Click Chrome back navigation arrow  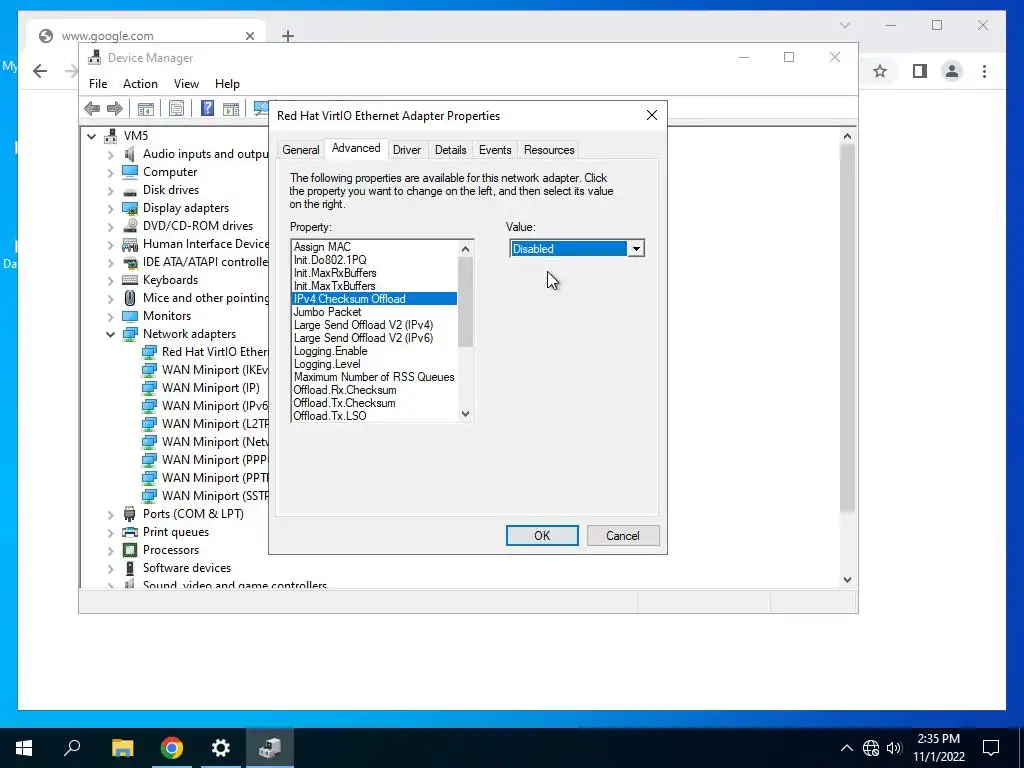[40, 71]
